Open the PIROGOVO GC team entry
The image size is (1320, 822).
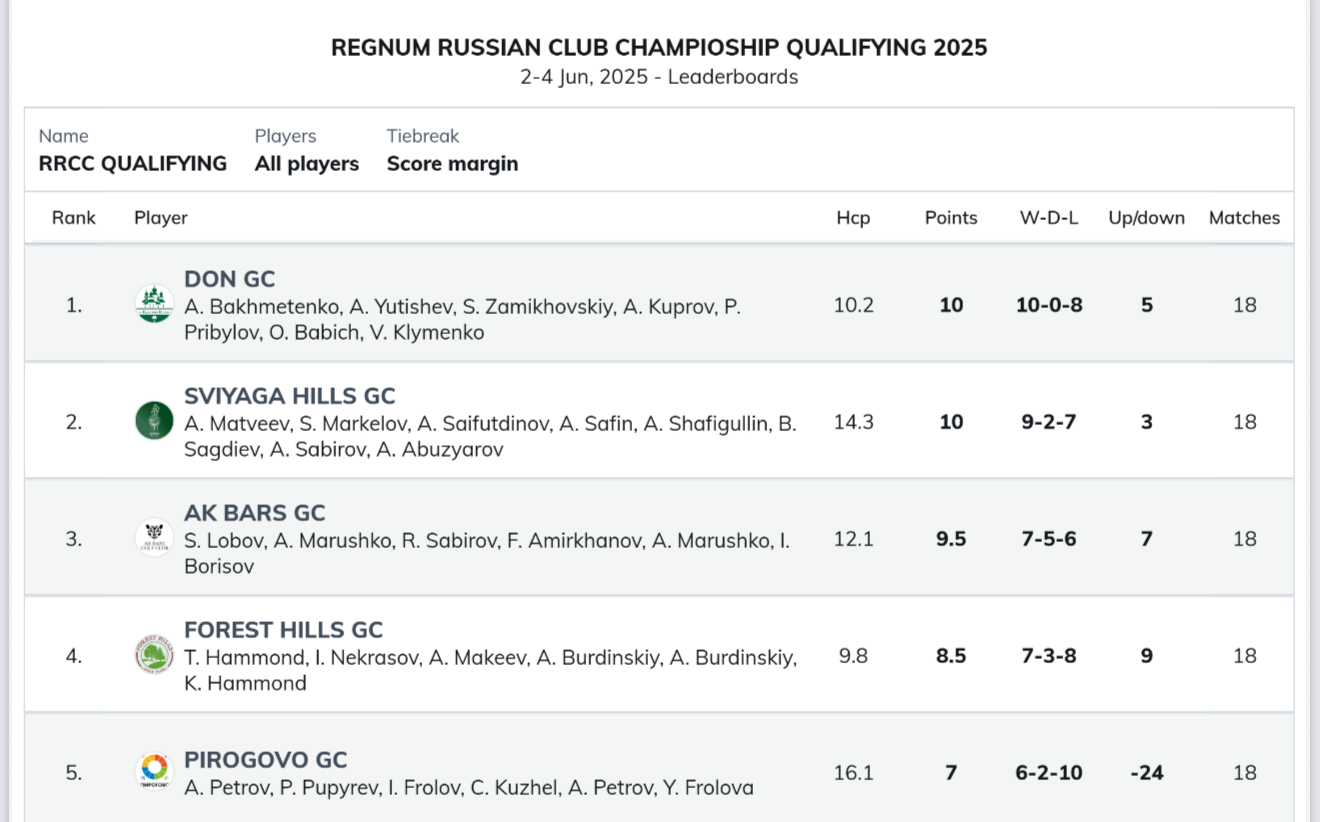point(266,760)
